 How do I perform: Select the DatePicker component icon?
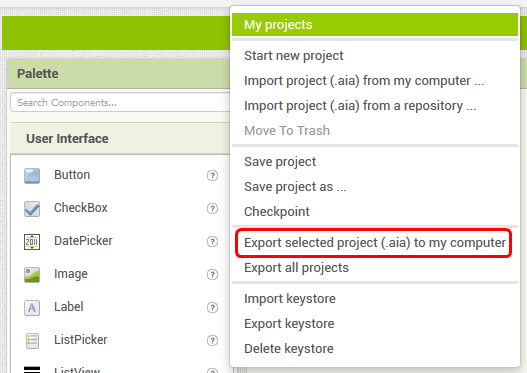click(x=32, y=242)
